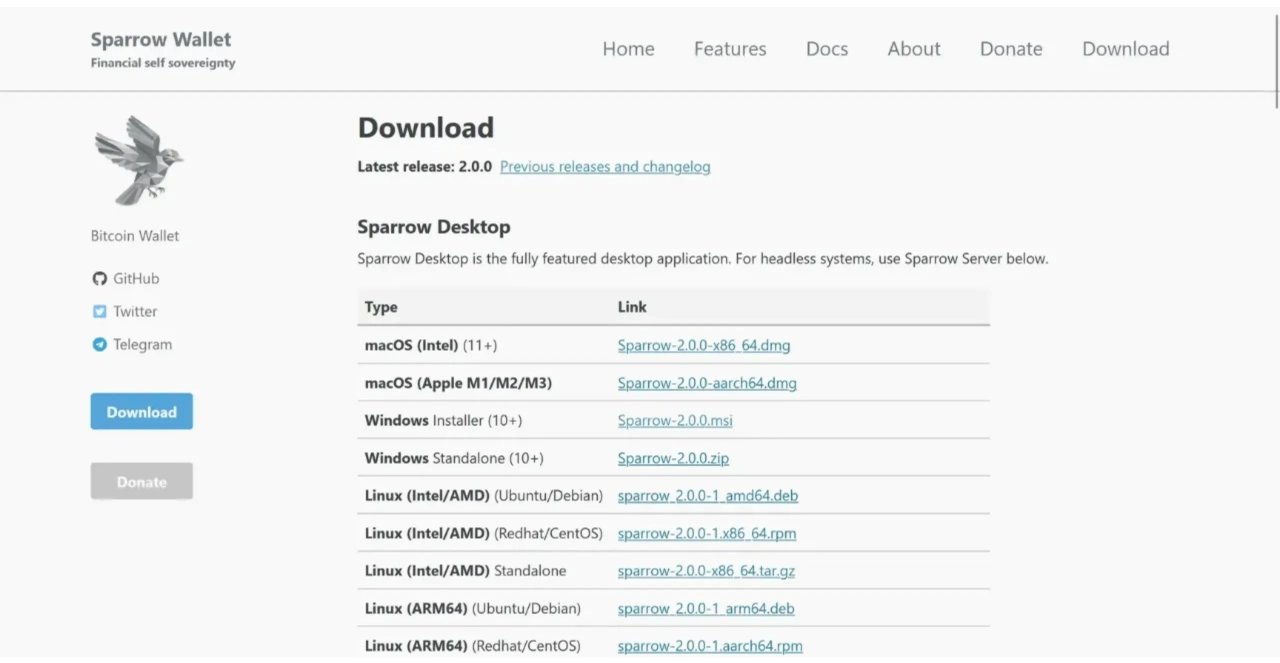The image size is (1280, 663).
Task: Open Previous releases and changelog link
Action: (605, 167)
